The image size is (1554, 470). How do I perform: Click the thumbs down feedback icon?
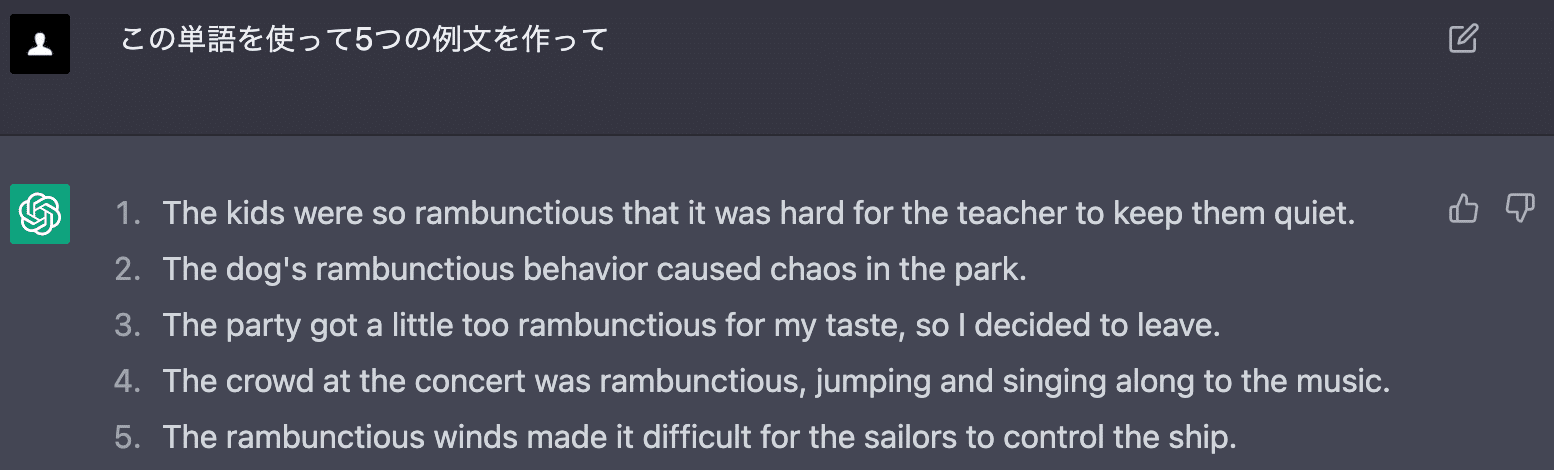1519,209
